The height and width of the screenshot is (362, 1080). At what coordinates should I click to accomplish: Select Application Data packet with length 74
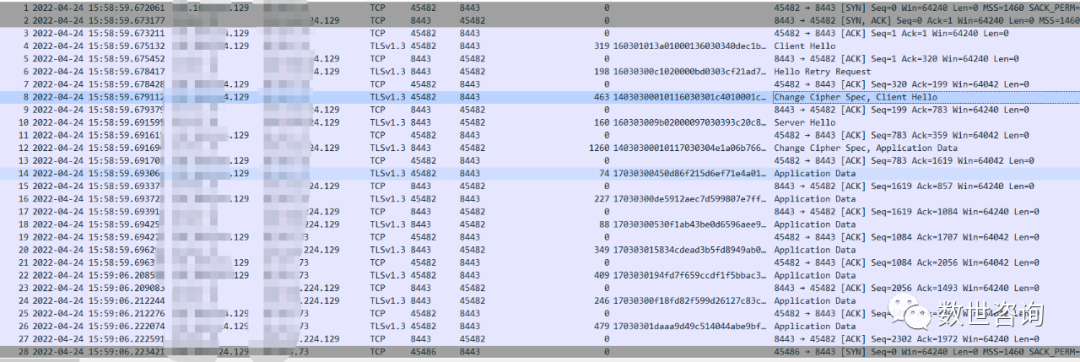click(x=540, y=173)
